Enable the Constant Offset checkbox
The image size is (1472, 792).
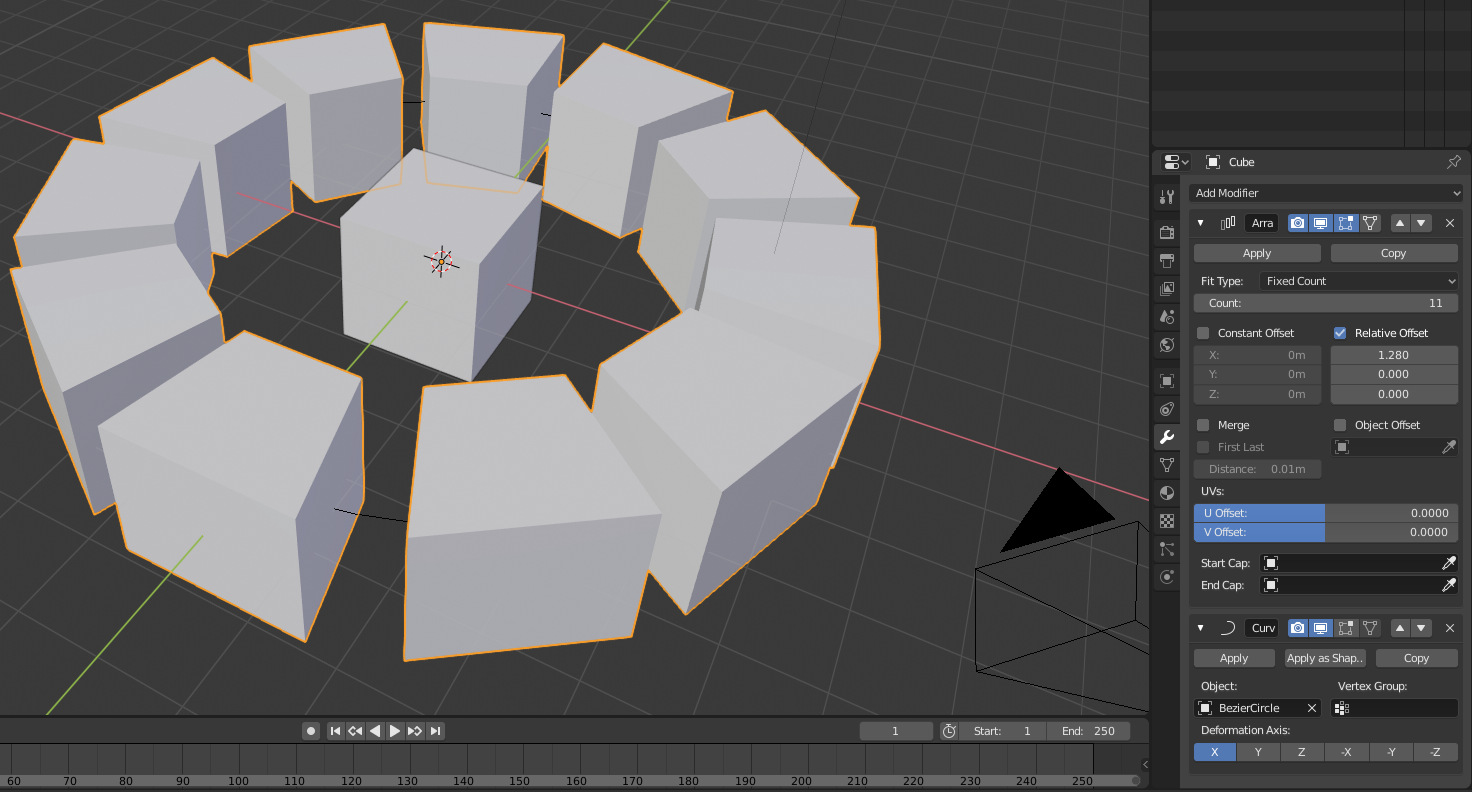click(1203, 333)
